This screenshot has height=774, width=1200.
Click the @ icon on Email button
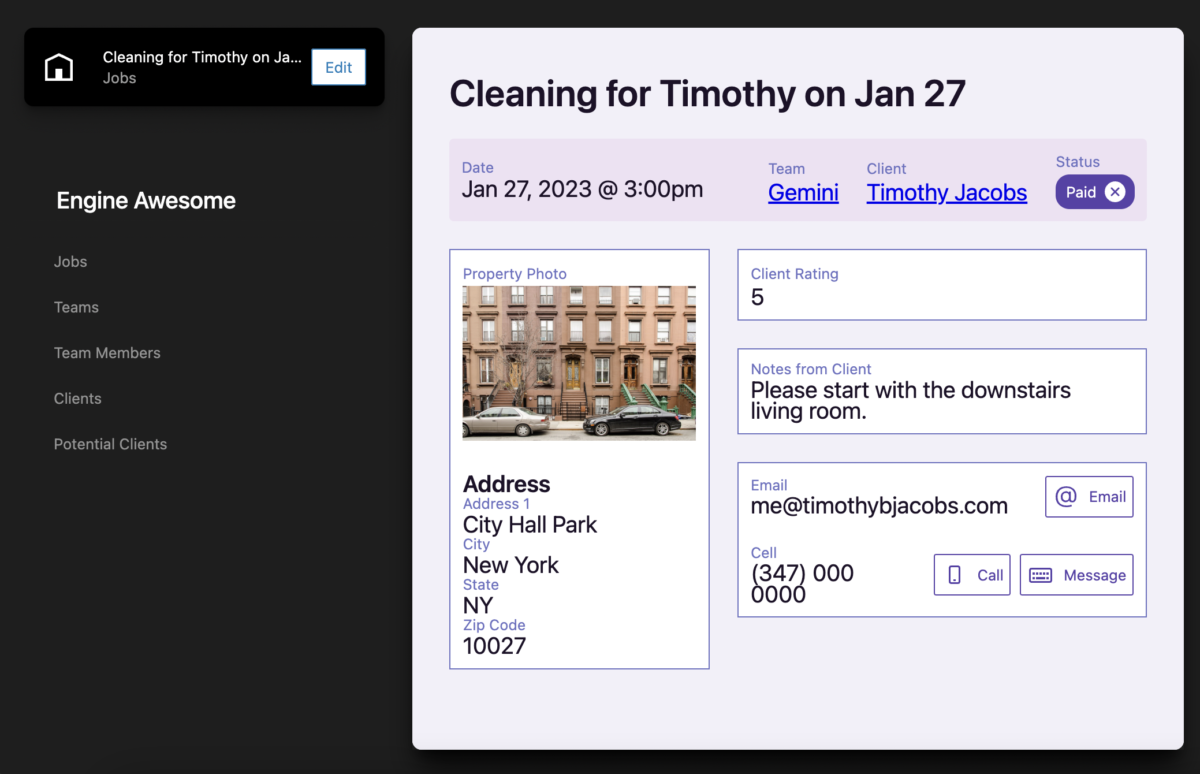pos(1066,497)
